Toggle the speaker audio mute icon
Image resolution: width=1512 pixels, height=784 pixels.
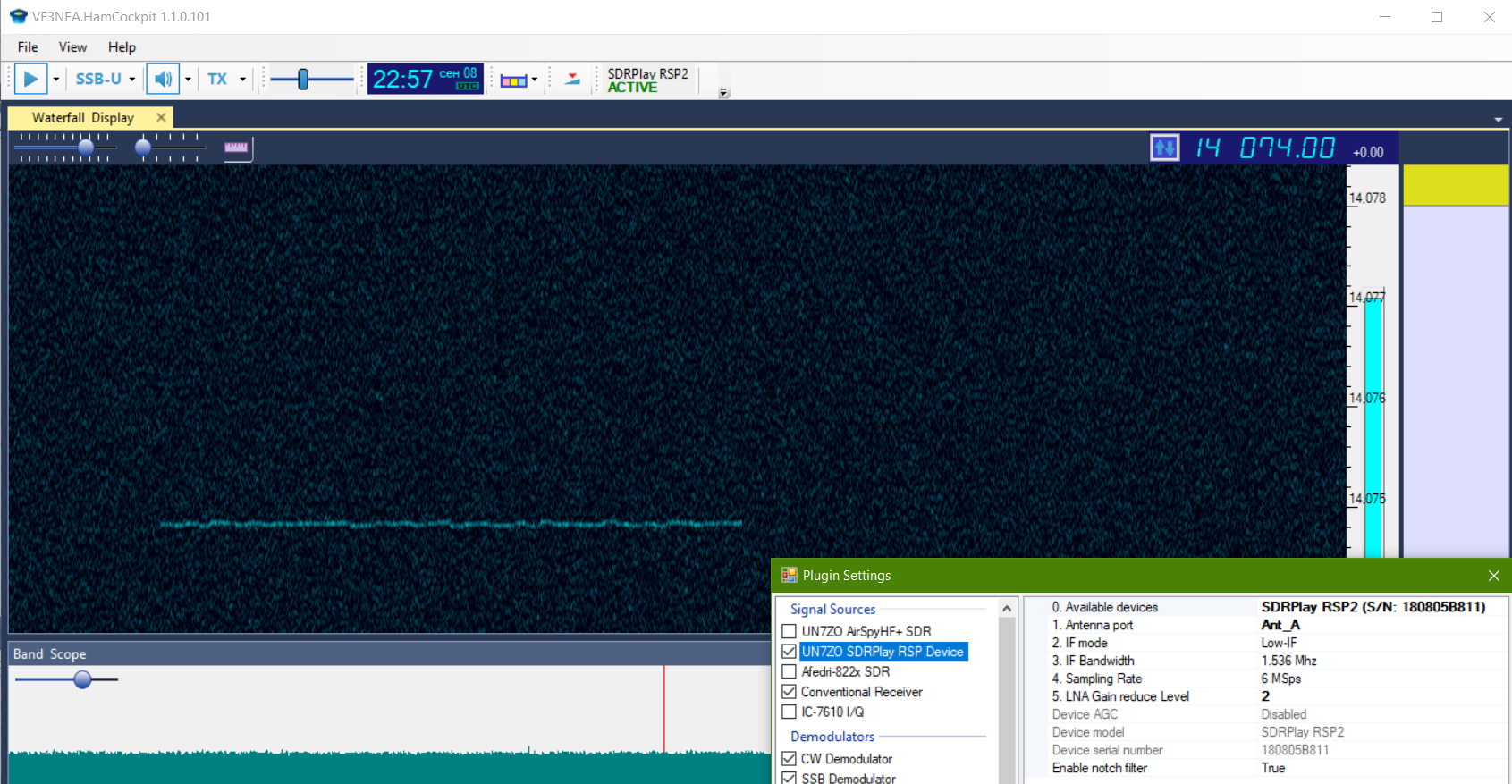click(162, 79)
